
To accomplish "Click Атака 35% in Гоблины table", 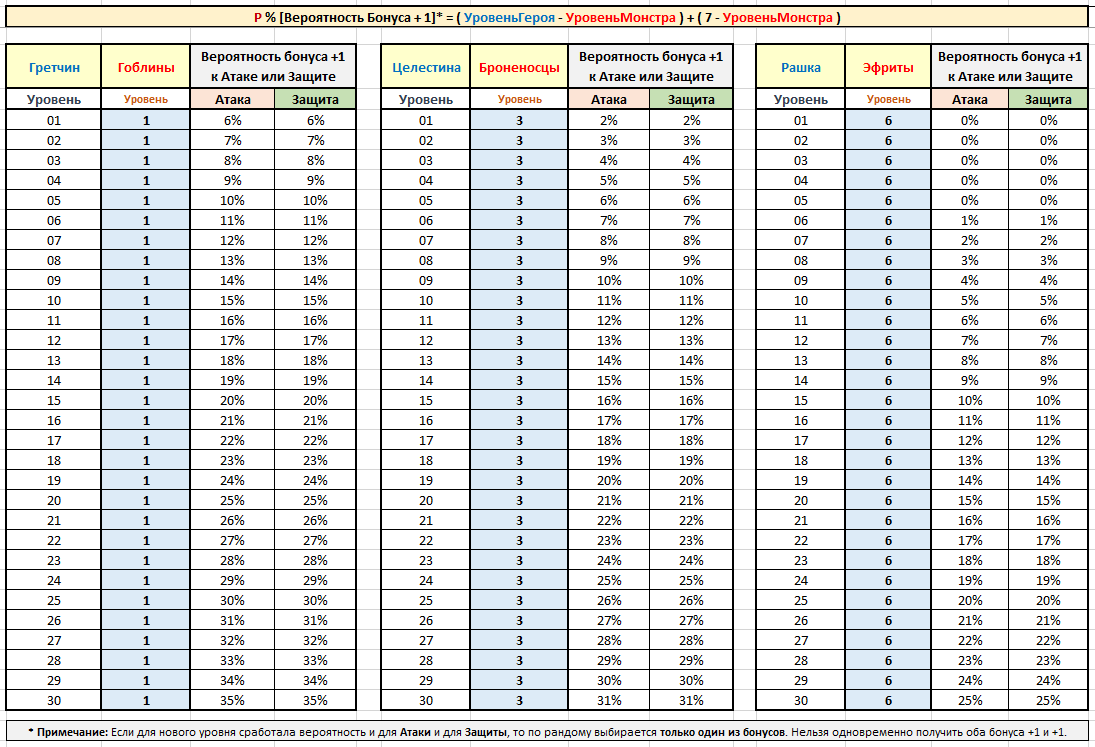I will click(x=233, y=700).
